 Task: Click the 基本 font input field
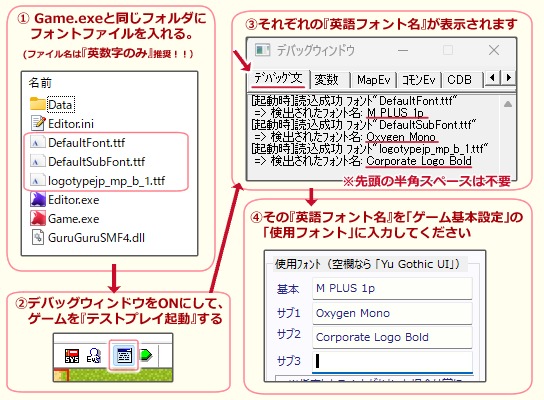(x=392, y=288)
